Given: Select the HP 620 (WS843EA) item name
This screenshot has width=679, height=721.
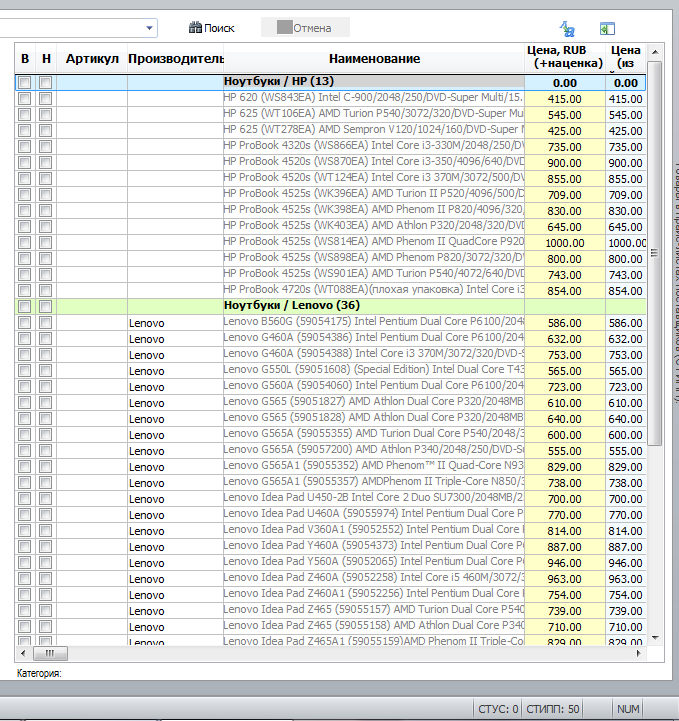Looking at the screenshot, I should coord(373,97).
